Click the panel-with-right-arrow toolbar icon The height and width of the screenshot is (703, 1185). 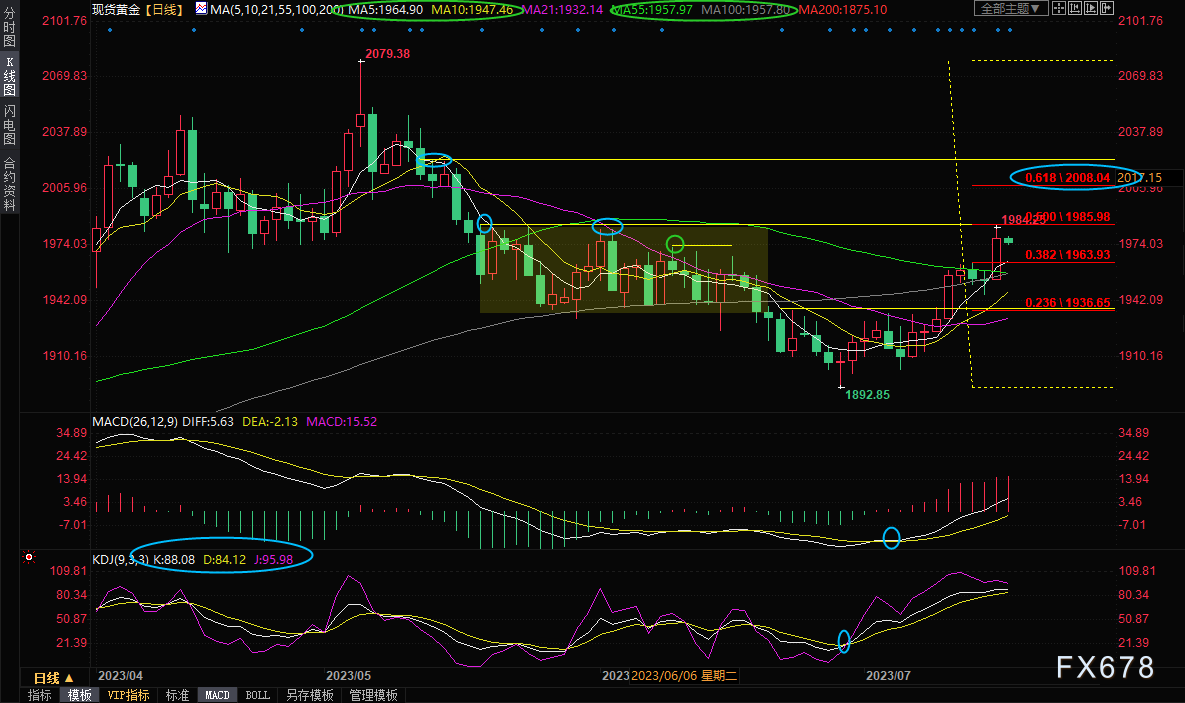[1106, 8]
